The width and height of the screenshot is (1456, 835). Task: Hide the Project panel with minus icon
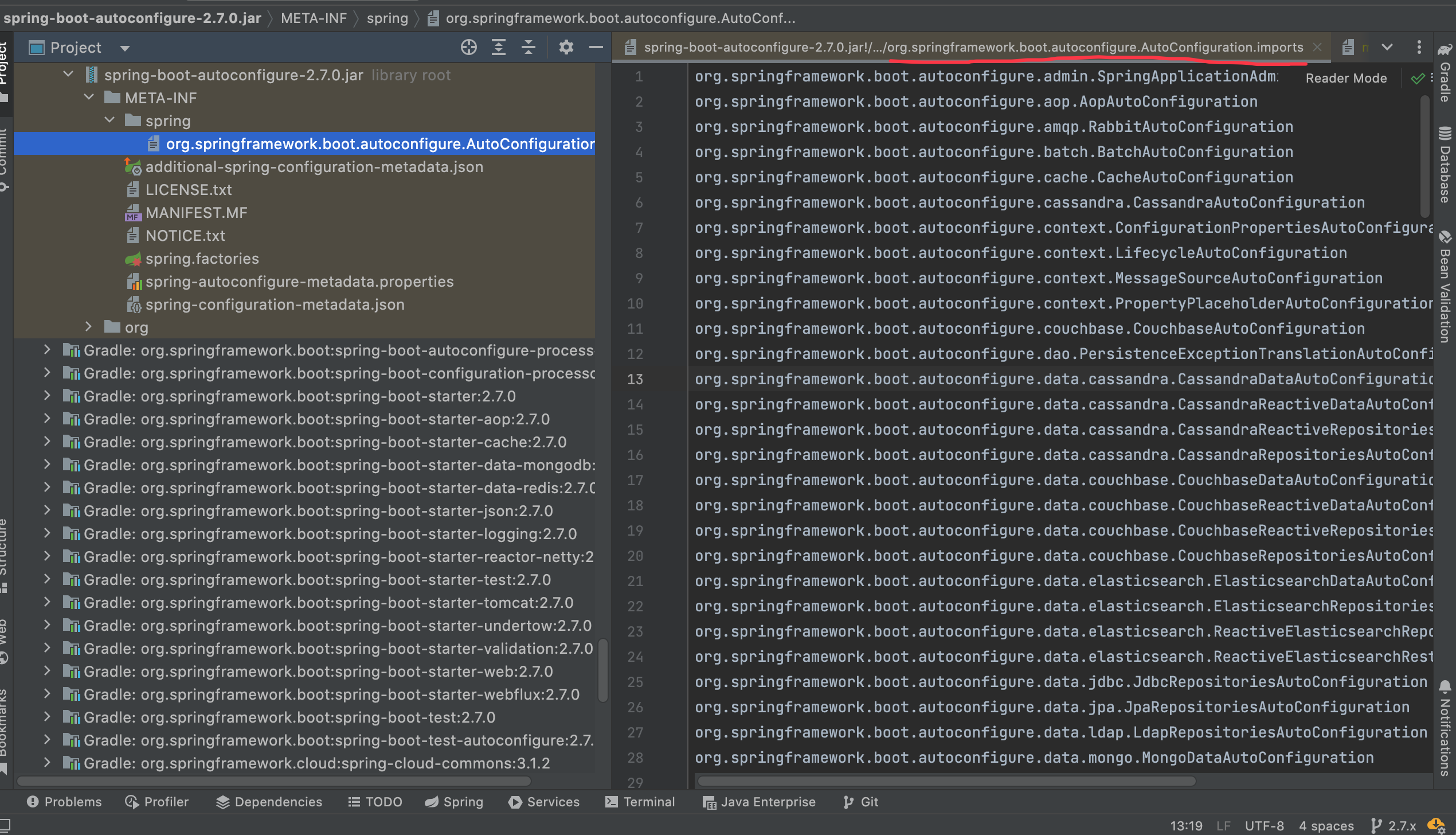tap(596, 48)
